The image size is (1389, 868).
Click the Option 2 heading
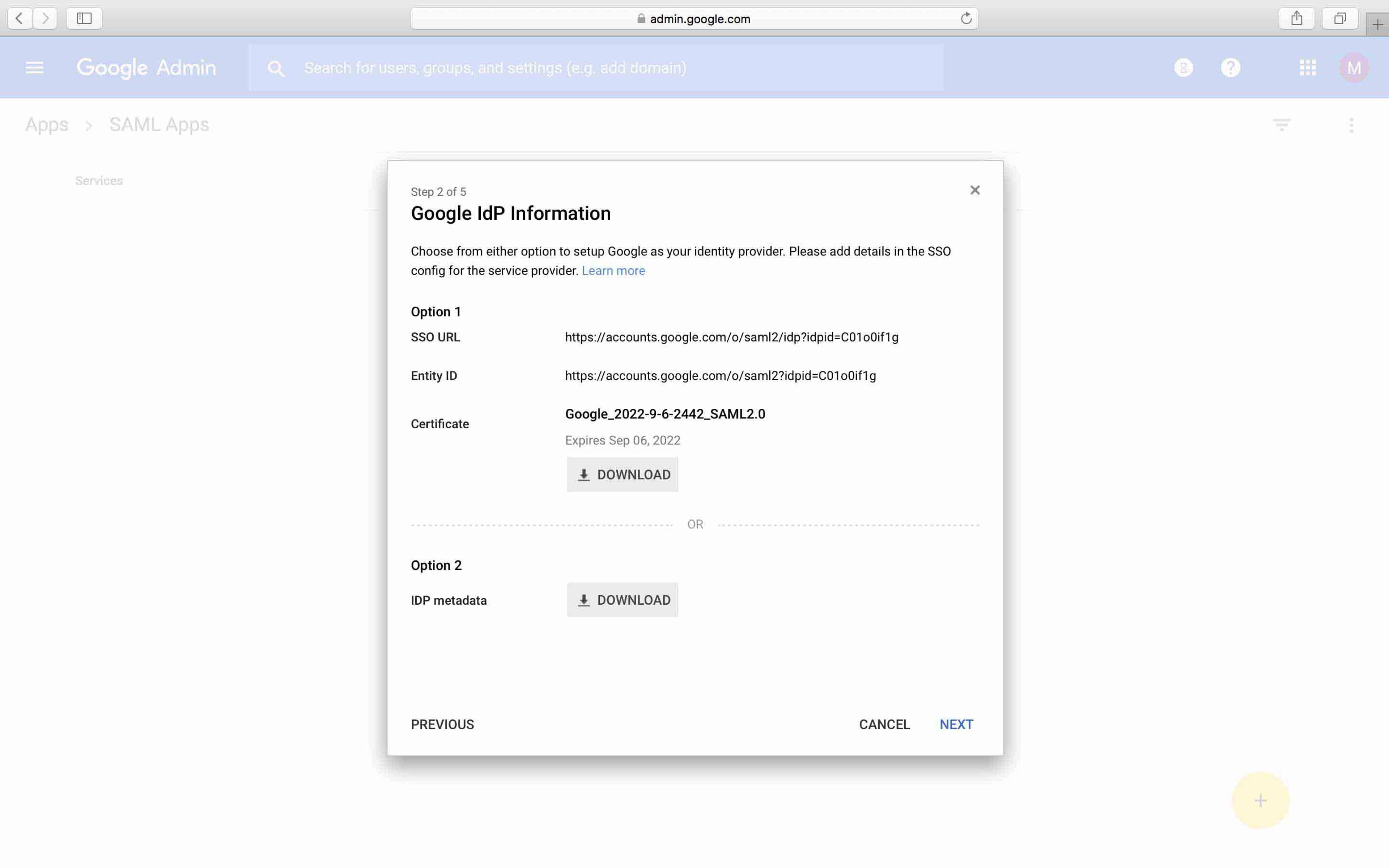pyautogui.click(x=436, y=565)
